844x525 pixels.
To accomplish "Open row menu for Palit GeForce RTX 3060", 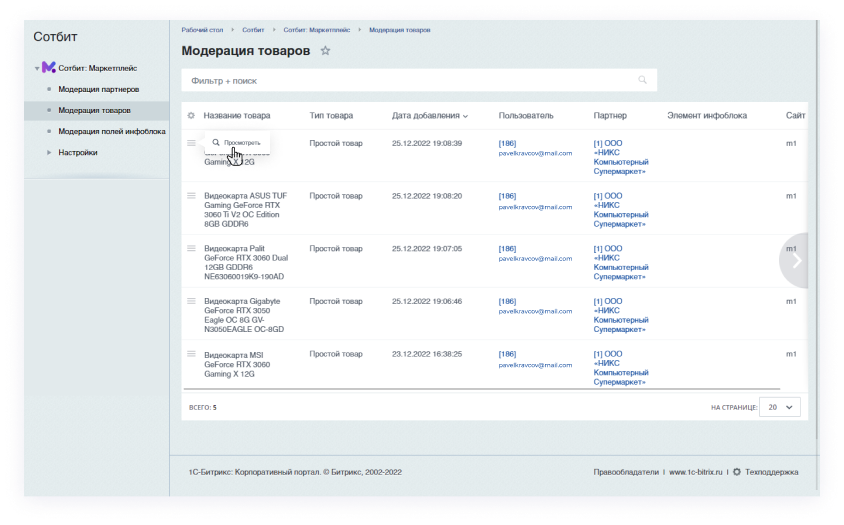I will click(191, 248).
